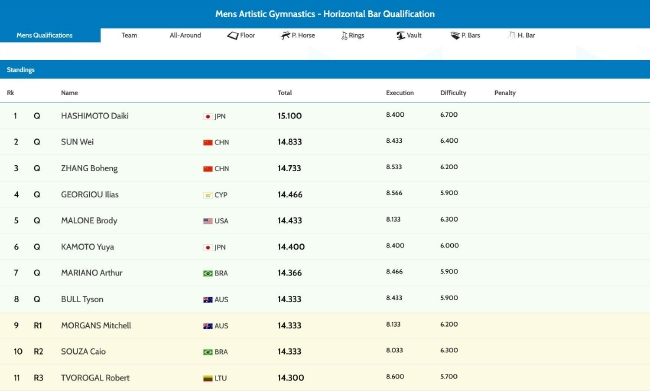
Task: Click the parallel bars icon
Action: [455, 36]
